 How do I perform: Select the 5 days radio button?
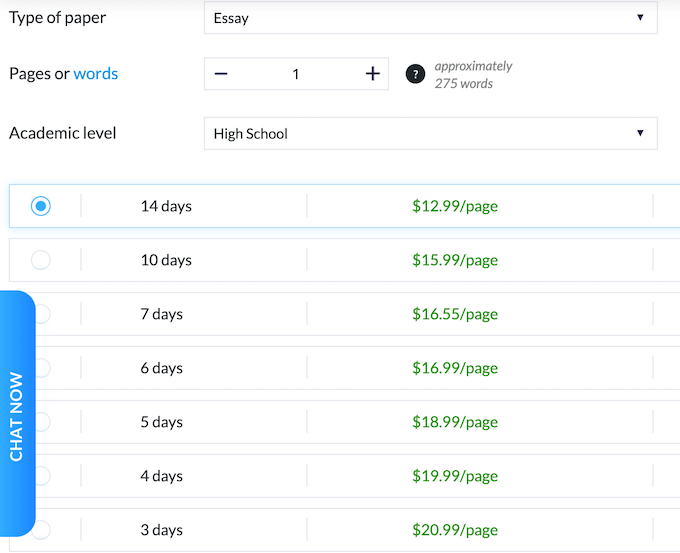pos(43,422)
